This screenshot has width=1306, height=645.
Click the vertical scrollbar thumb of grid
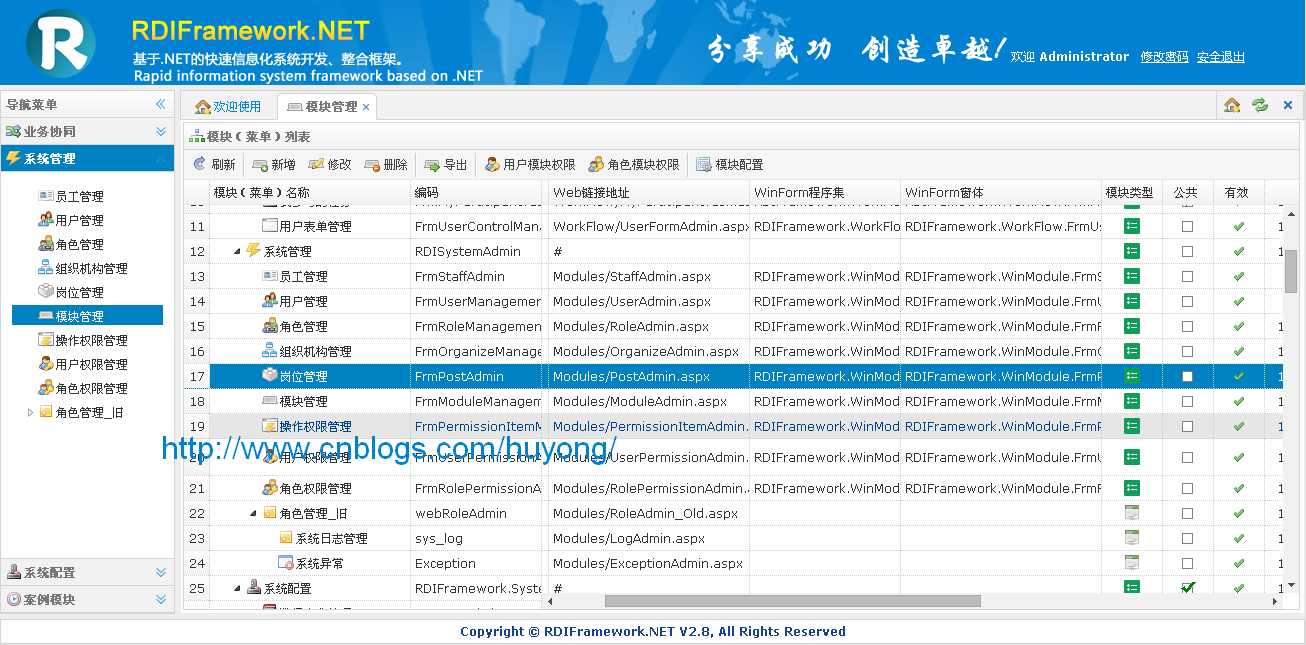click(1290, 271)
